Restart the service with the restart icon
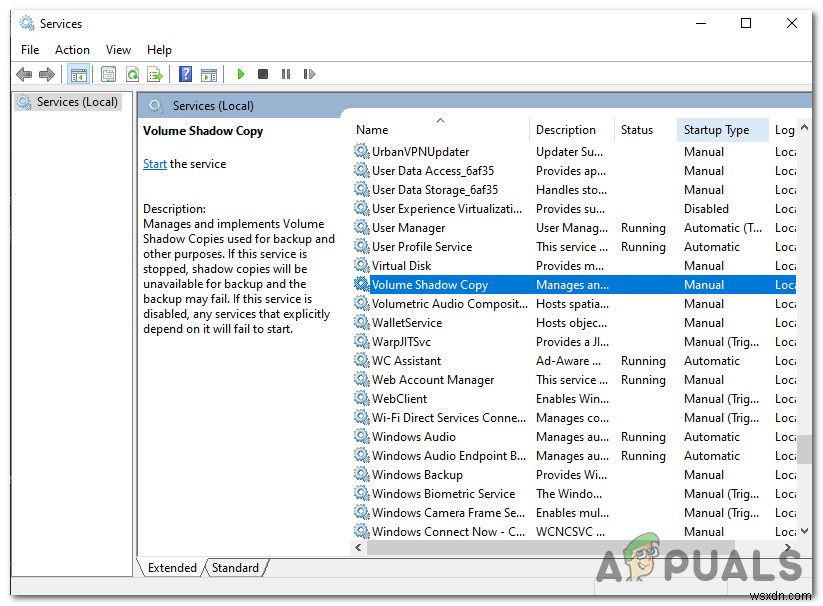Screen dimensions: 823x606 coord(309,73)
